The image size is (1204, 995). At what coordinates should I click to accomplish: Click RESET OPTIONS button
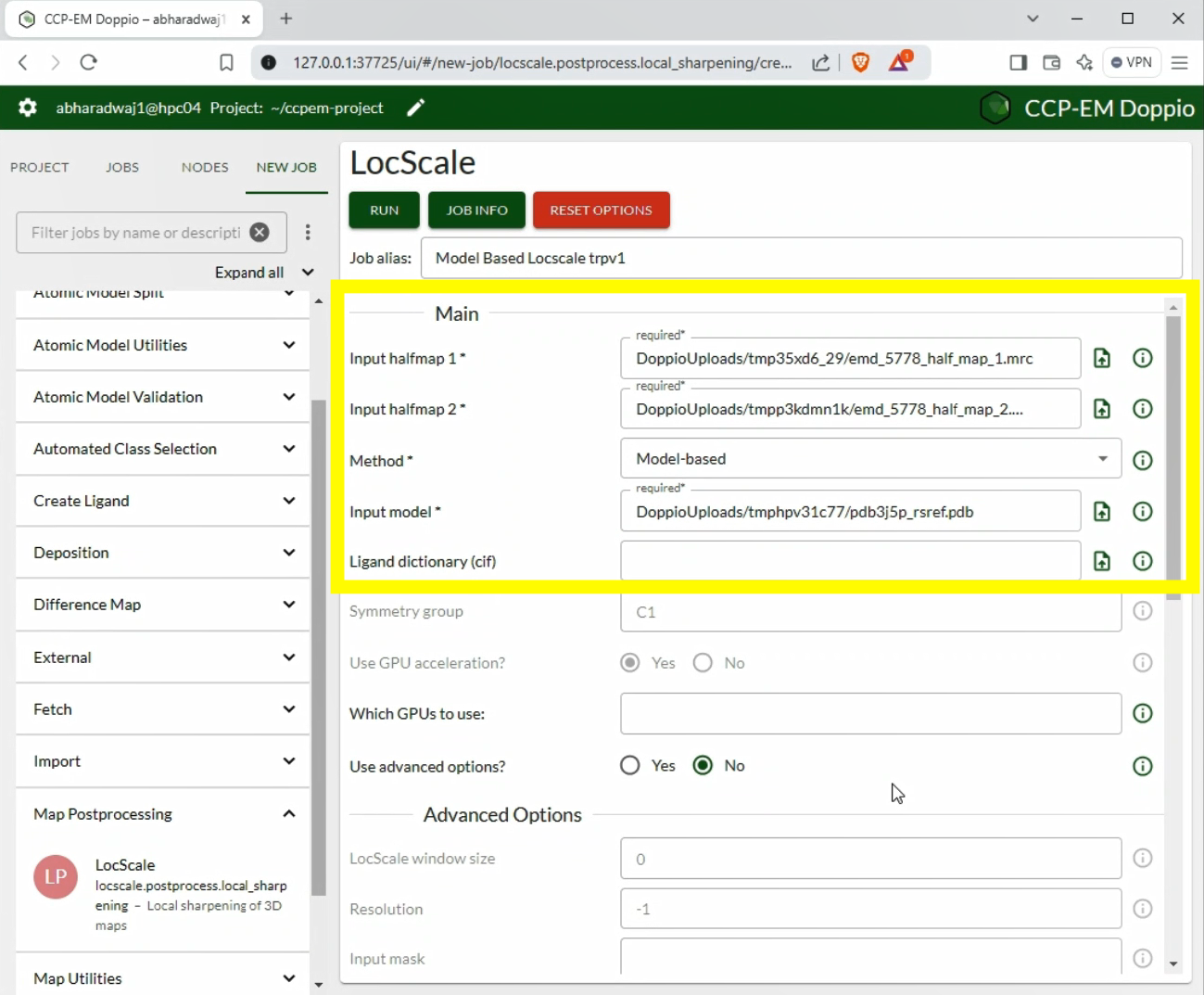601,210
